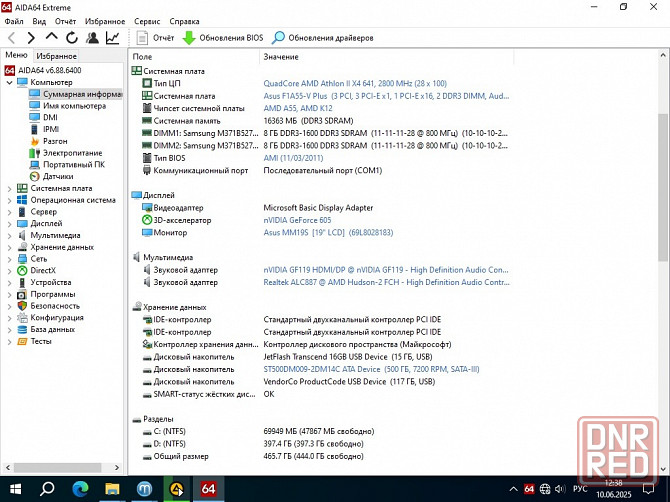Image resolution: width=670 pixels, height=502 pixels.
Task: Open QuadCore AMD Athlon II X4 641 link
Action: (355, 83)
